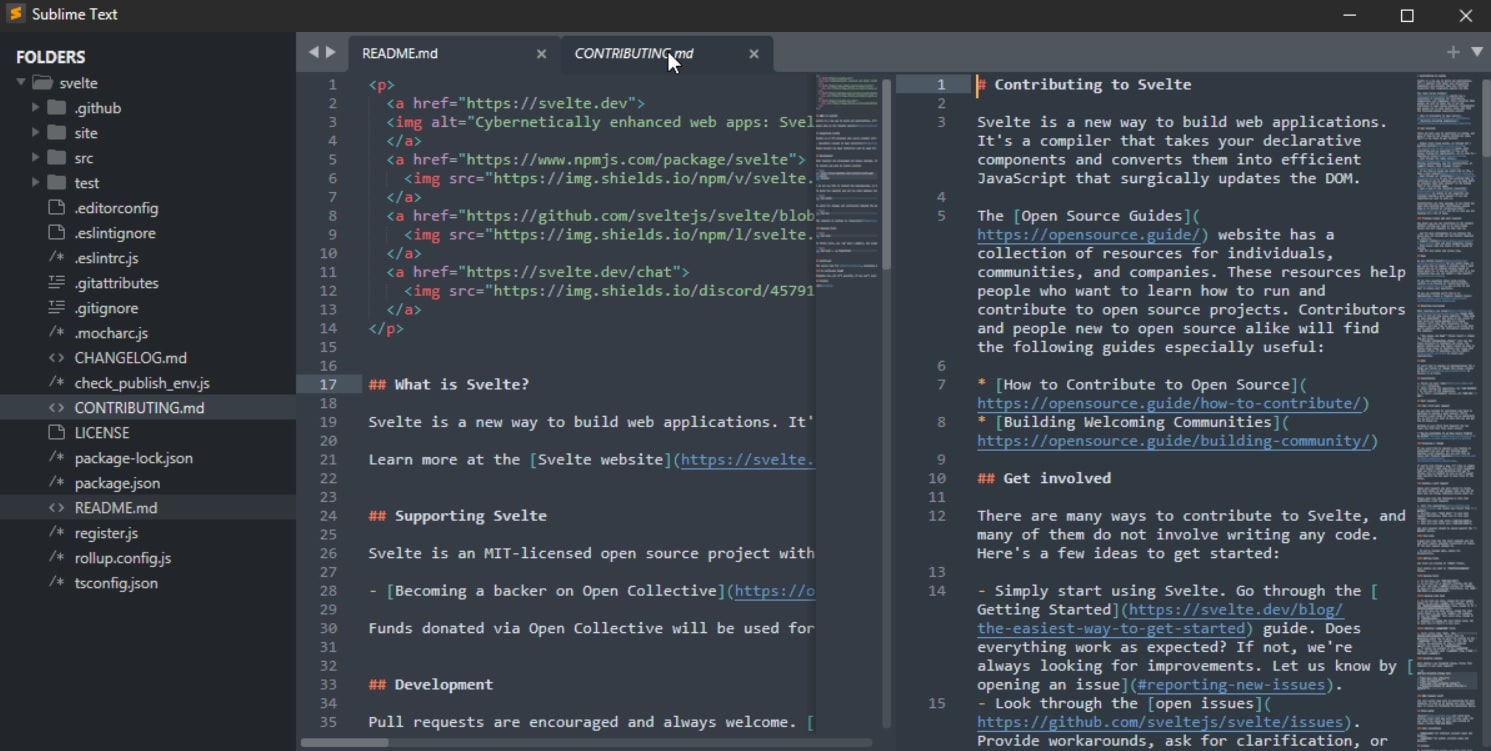Click the #reporting-new-issues link
Screen dimensions: 1491x751
pos(1232,684)
